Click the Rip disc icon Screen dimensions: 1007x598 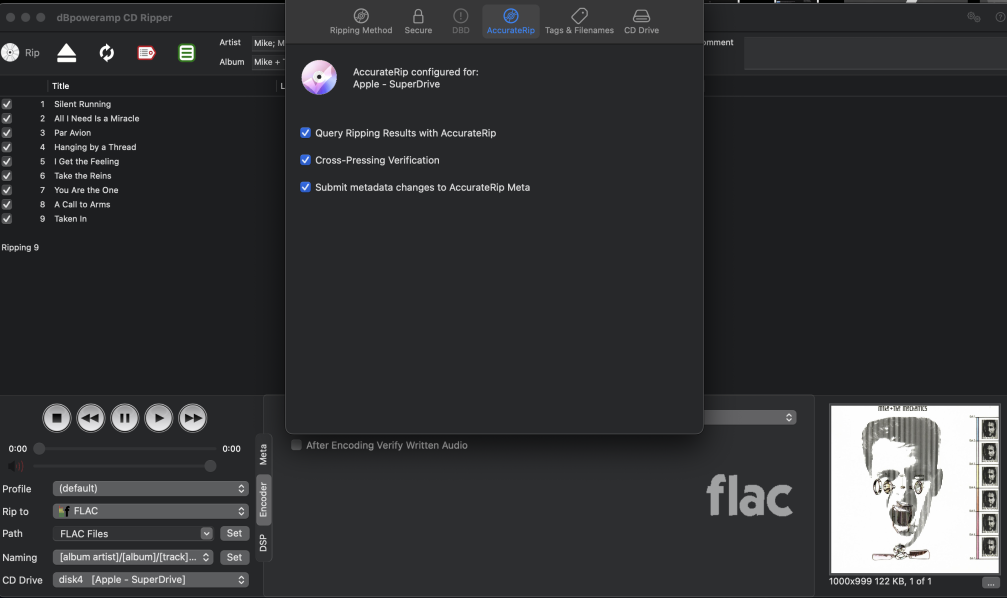tap(11, 53)
